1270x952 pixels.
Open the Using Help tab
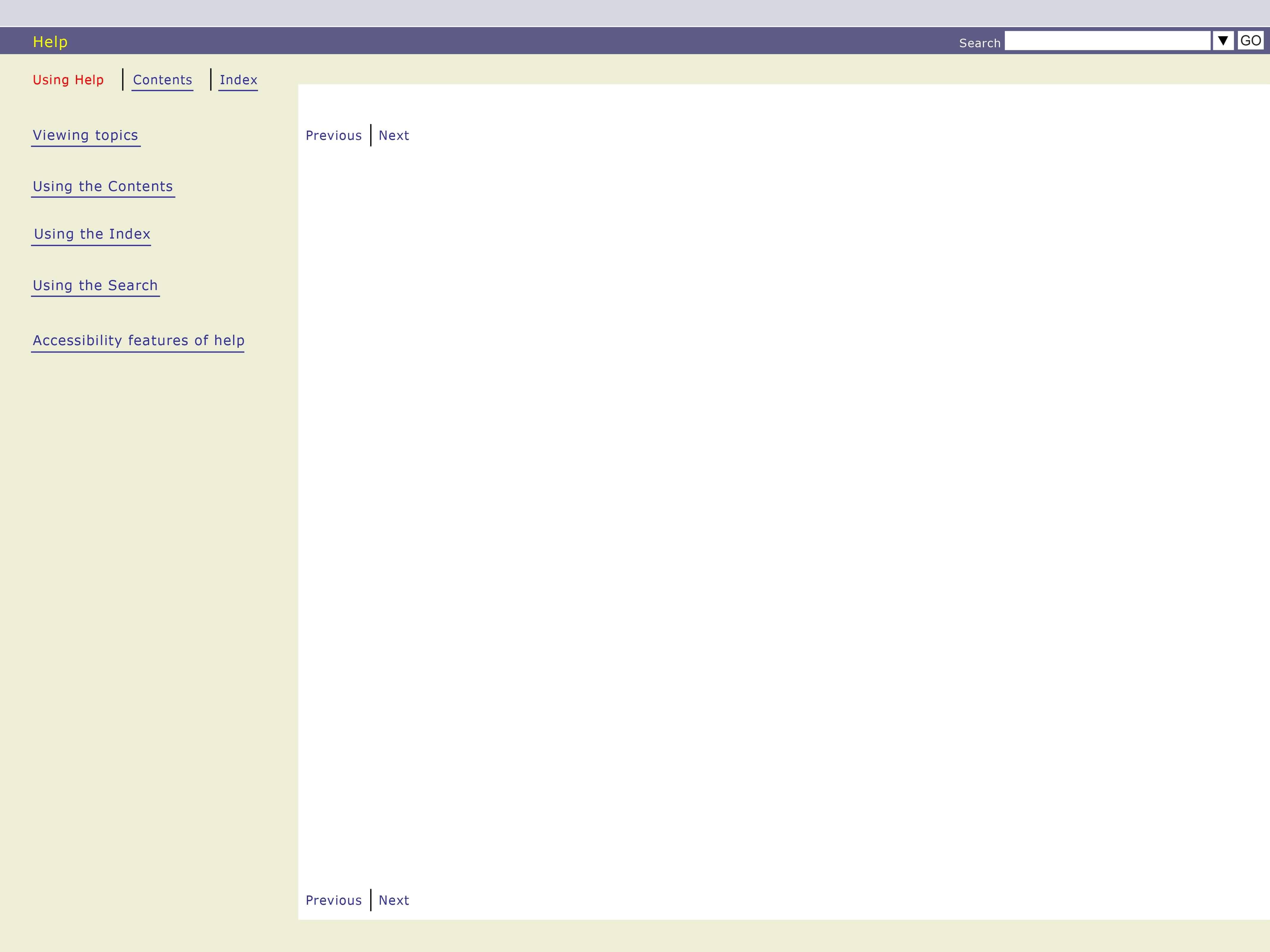click(68, 80)
